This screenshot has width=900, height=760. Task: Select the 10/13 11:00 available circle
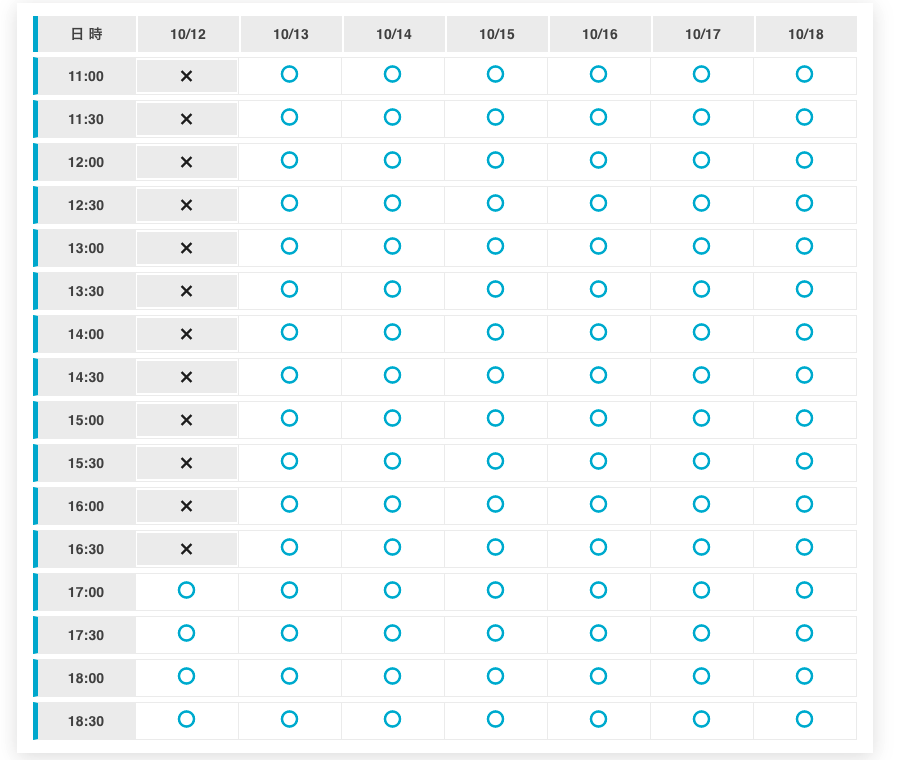coord(289,74)
